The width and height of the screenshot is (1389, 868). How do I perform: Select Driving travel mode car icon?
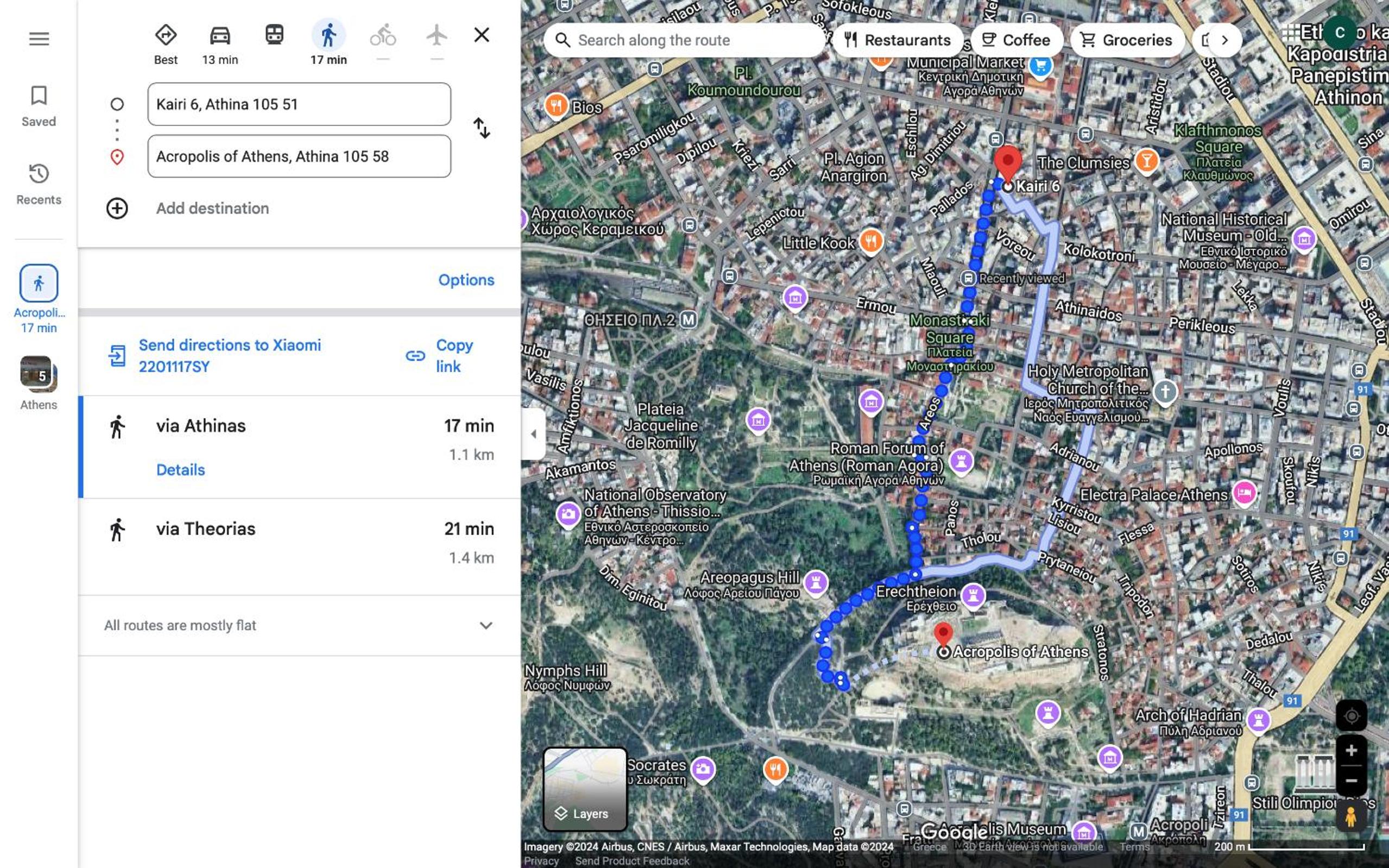pos(220,35)
